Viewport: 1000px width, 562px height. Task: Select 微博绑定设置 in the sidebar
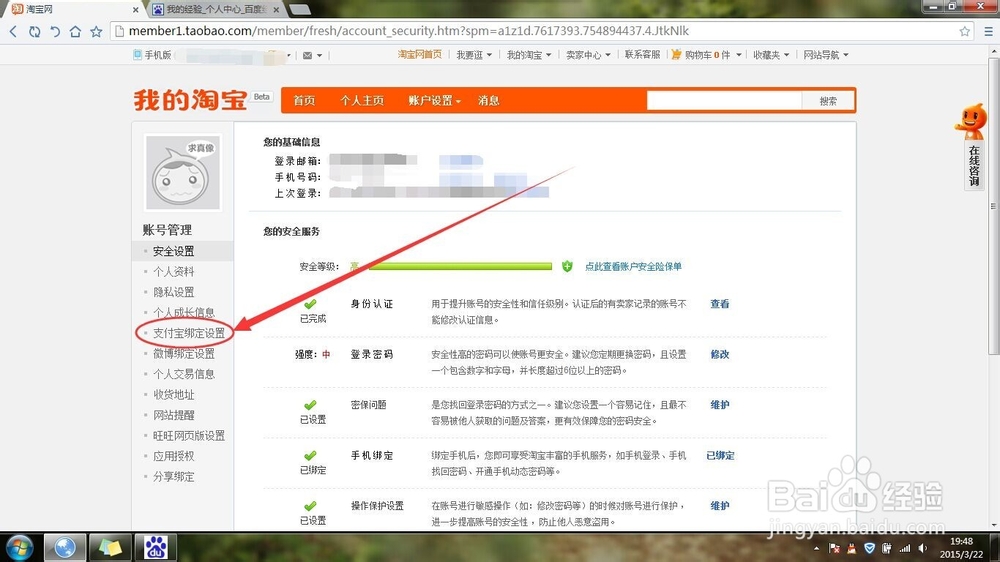coord(184,353)
